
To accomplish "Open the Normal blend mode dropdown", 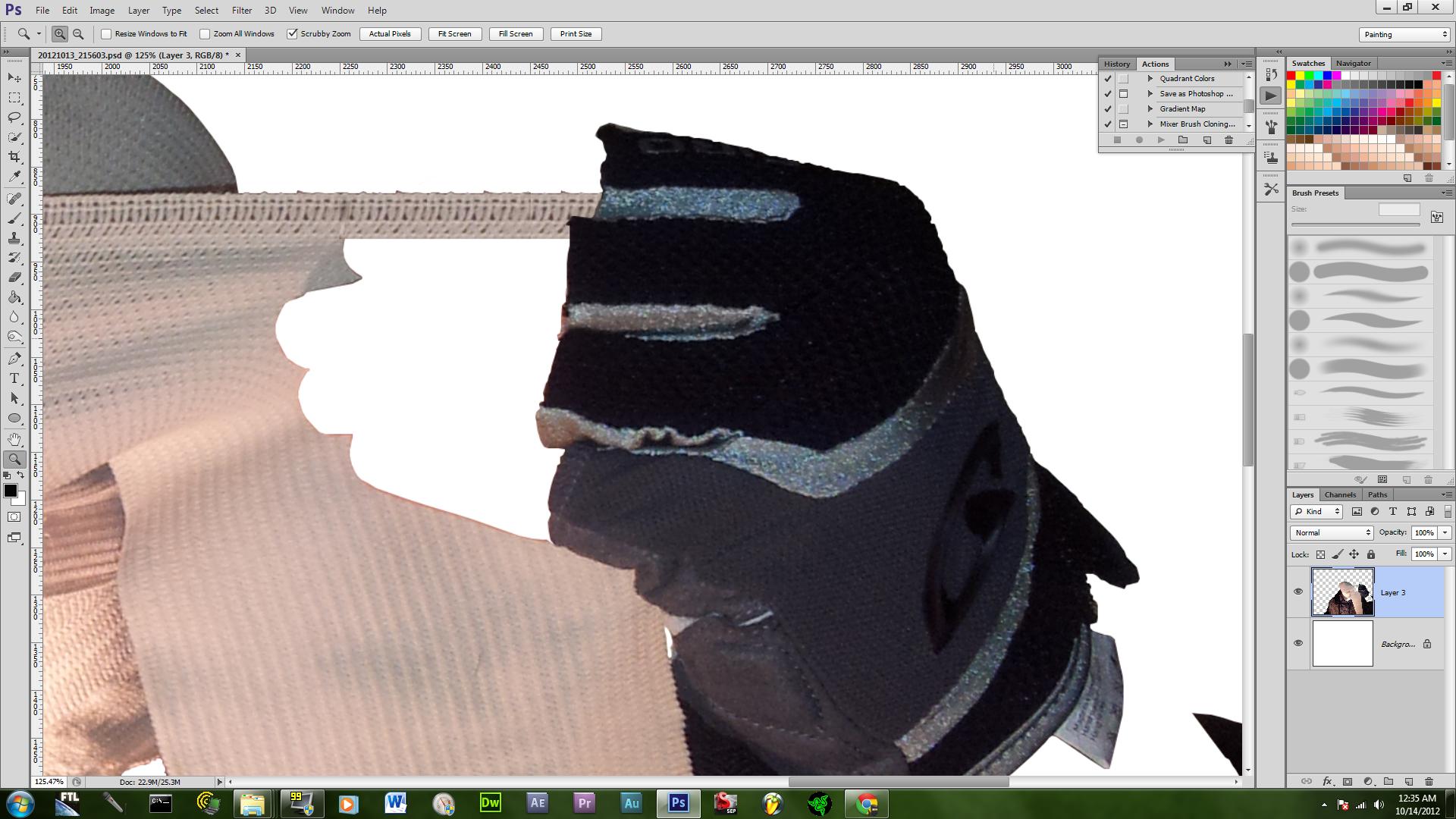I will coord(1332,532).
